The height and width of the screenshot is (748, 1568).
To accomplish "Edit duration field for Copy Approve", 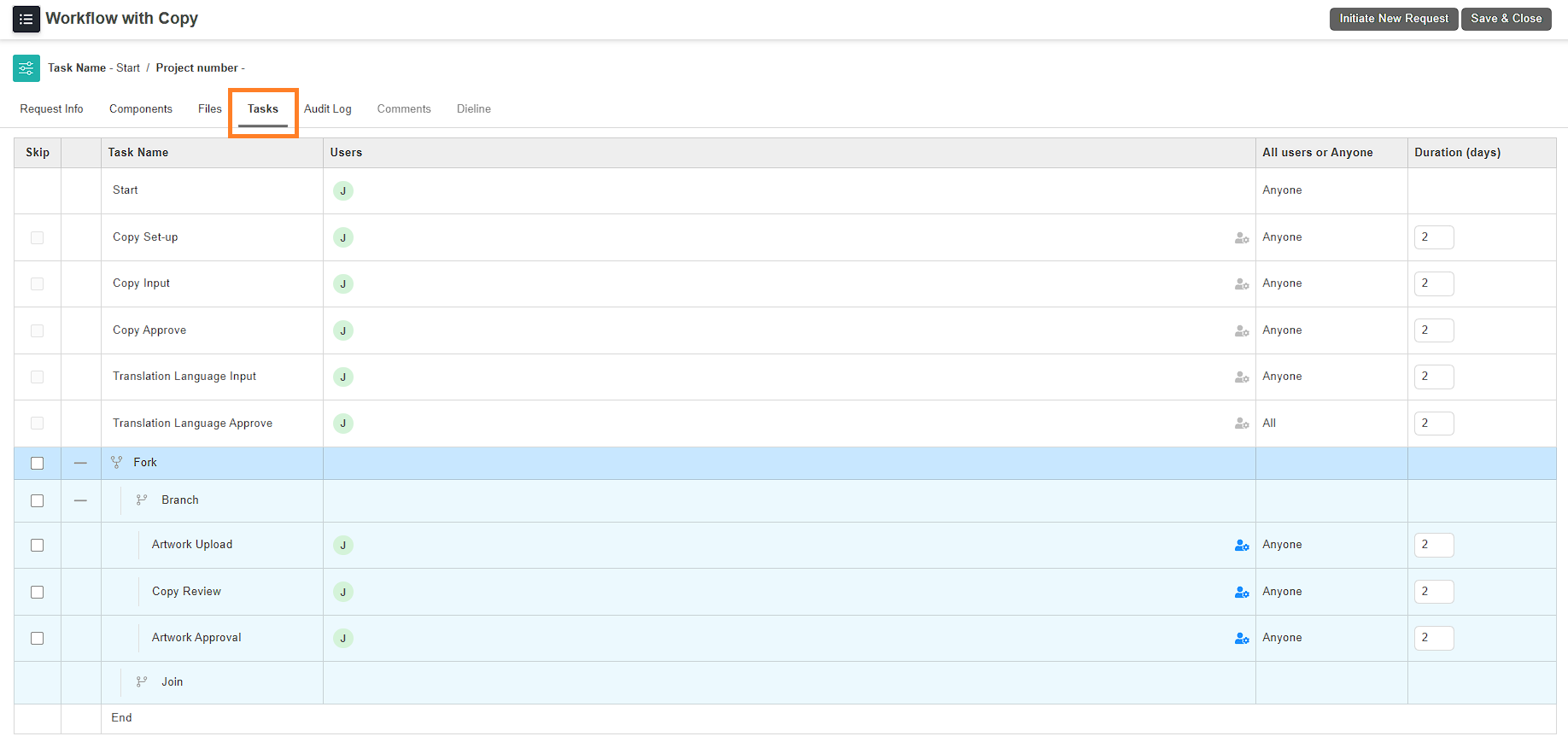I will [1434, 331].
